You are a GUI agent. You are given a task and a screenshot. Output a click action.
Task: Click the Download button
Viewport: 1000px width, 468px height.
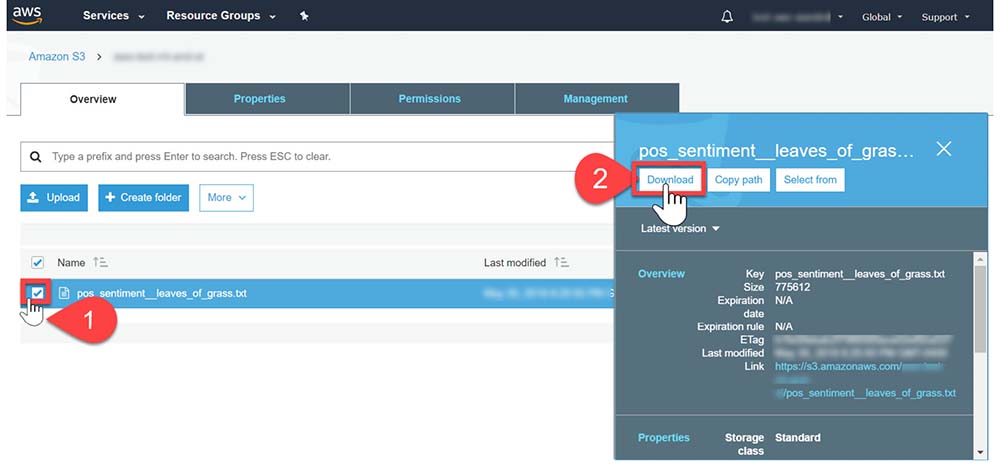coord(670,180)
